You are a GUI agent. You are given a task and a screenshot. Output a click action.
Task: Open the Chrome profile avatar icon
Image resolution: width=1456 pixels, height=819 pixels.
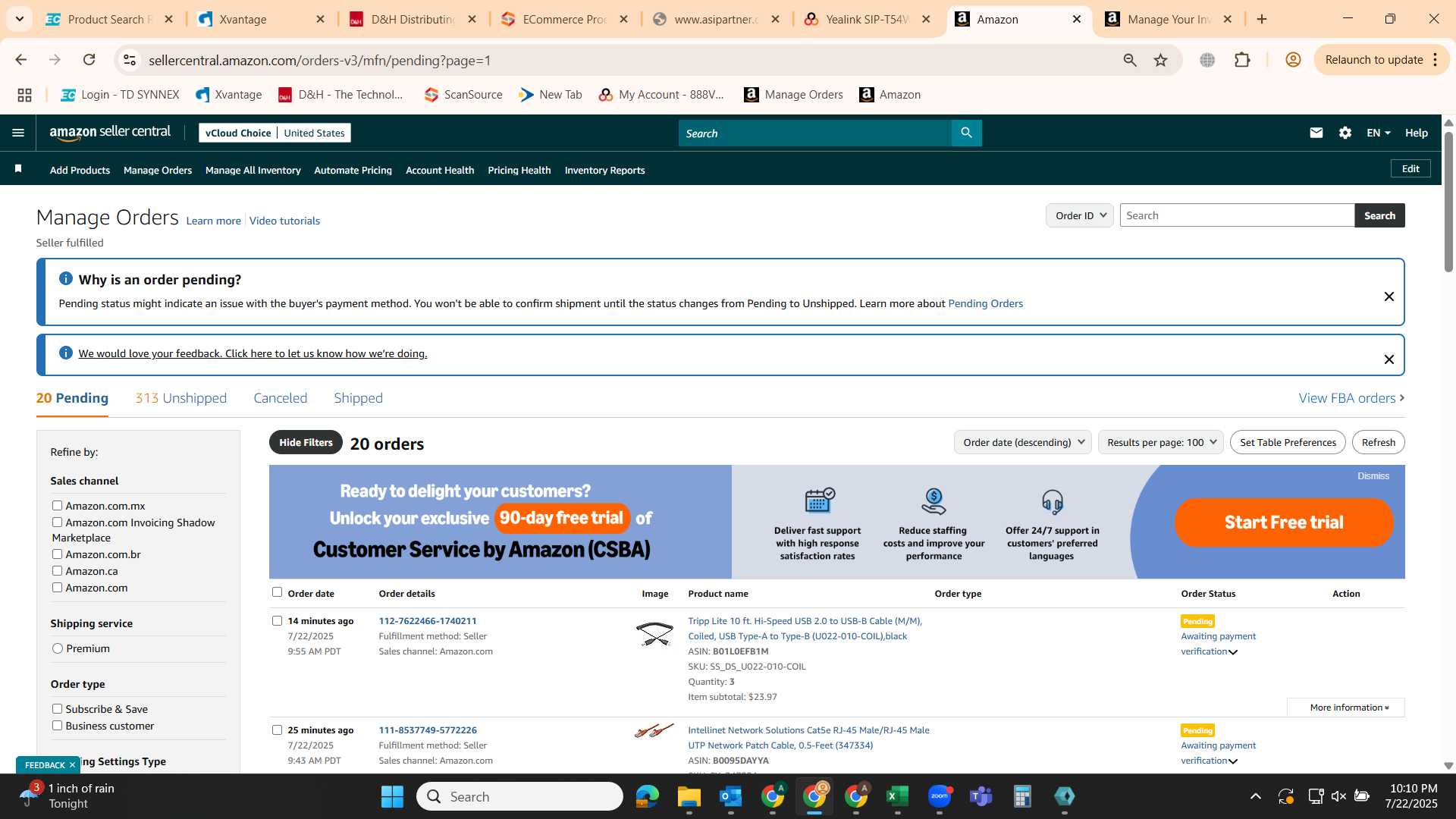coord(1293,60)
